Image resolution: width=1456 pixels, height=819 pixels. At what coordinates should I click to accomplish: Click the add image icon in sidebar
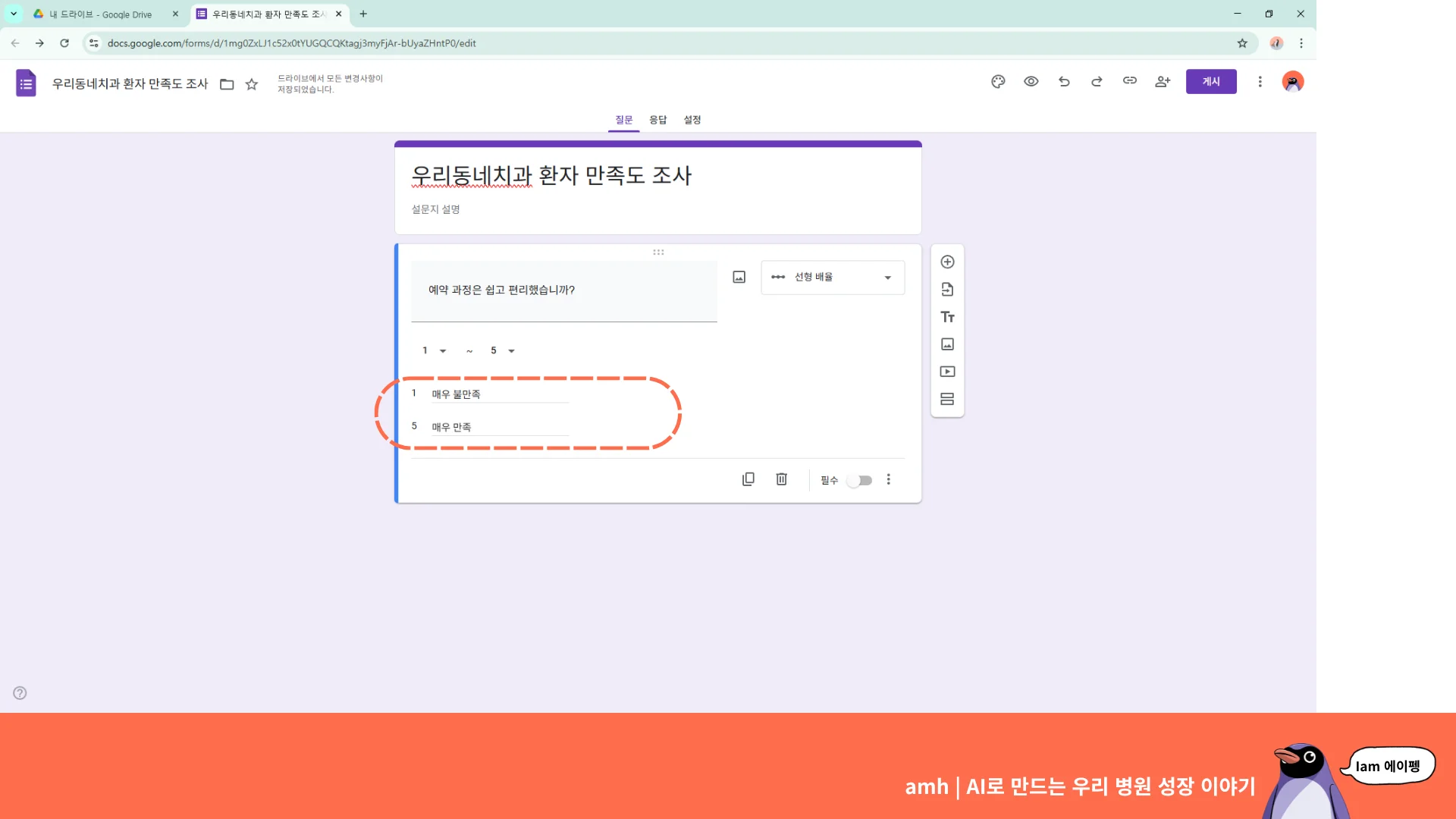[947, 344]
